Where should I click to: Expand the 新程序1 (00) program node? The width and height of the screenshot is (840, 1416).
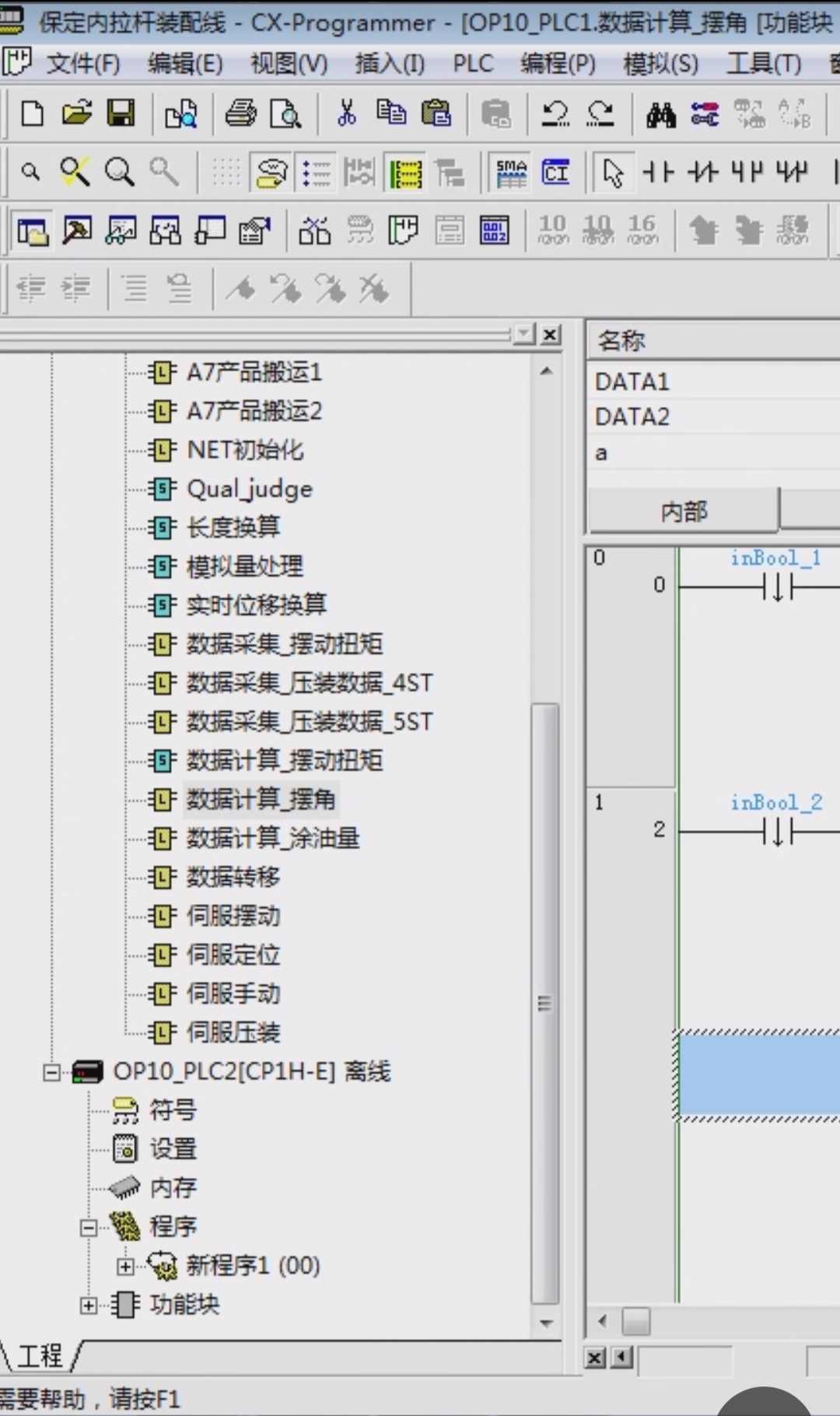click(x=125, y=1267)
